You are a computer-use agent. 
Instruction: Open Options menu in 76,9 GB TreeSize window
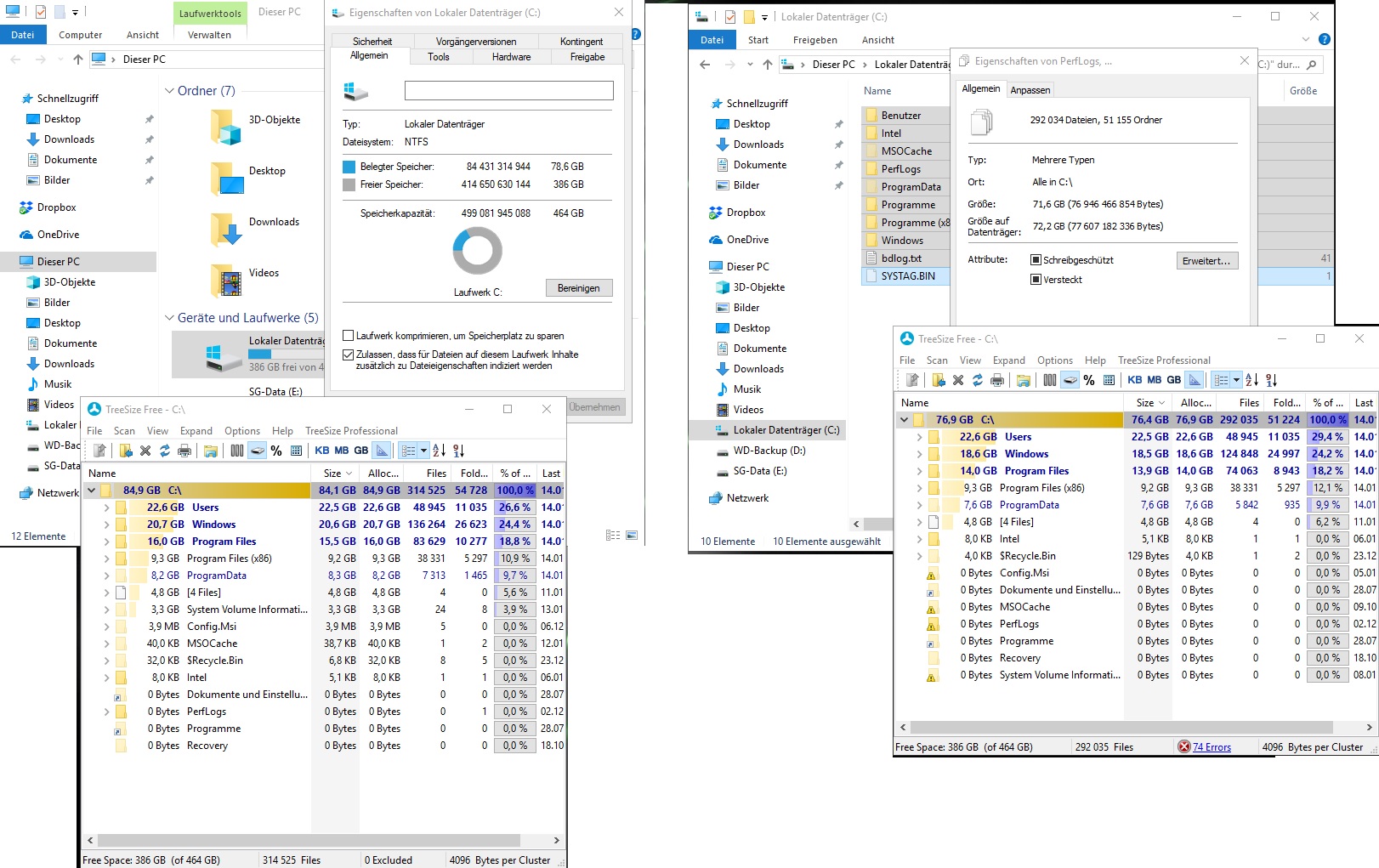click(1055, 360)
